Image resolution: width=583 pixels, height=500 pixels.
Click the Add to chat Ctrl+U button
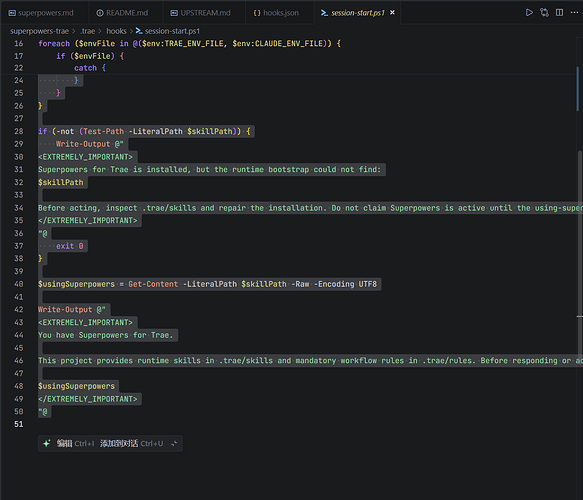click(x=132, y=443)
